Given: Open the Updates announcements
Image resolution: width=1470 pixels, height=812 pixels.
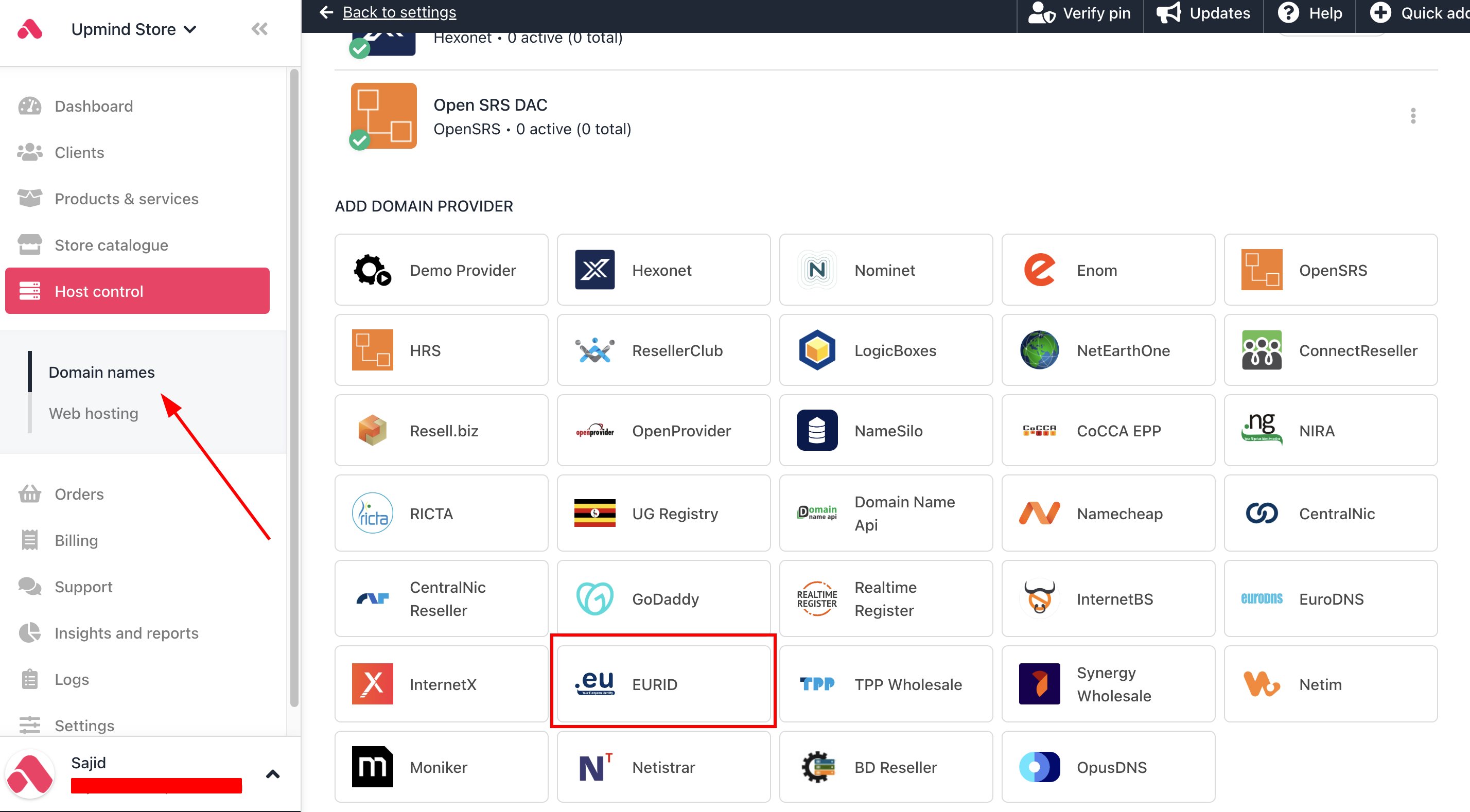Looking at the screenshot, I should [x=1203, y=13].
